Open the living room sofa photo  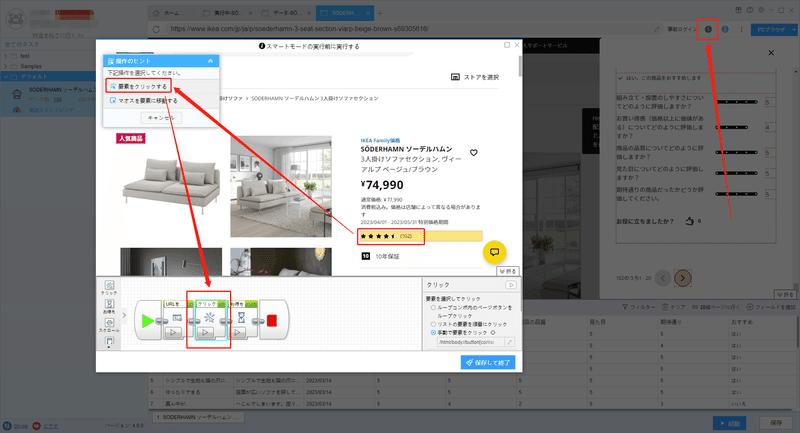281,186
